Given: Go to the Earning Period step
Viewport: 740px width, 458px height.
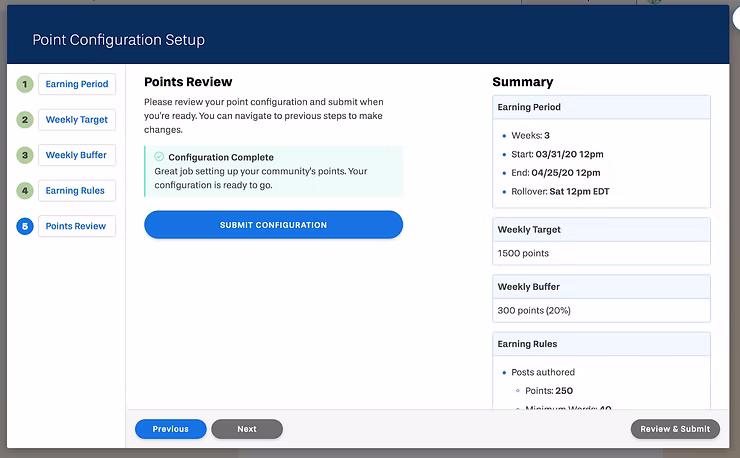Looking at the screenshot, I should click(x=77, y=84).
